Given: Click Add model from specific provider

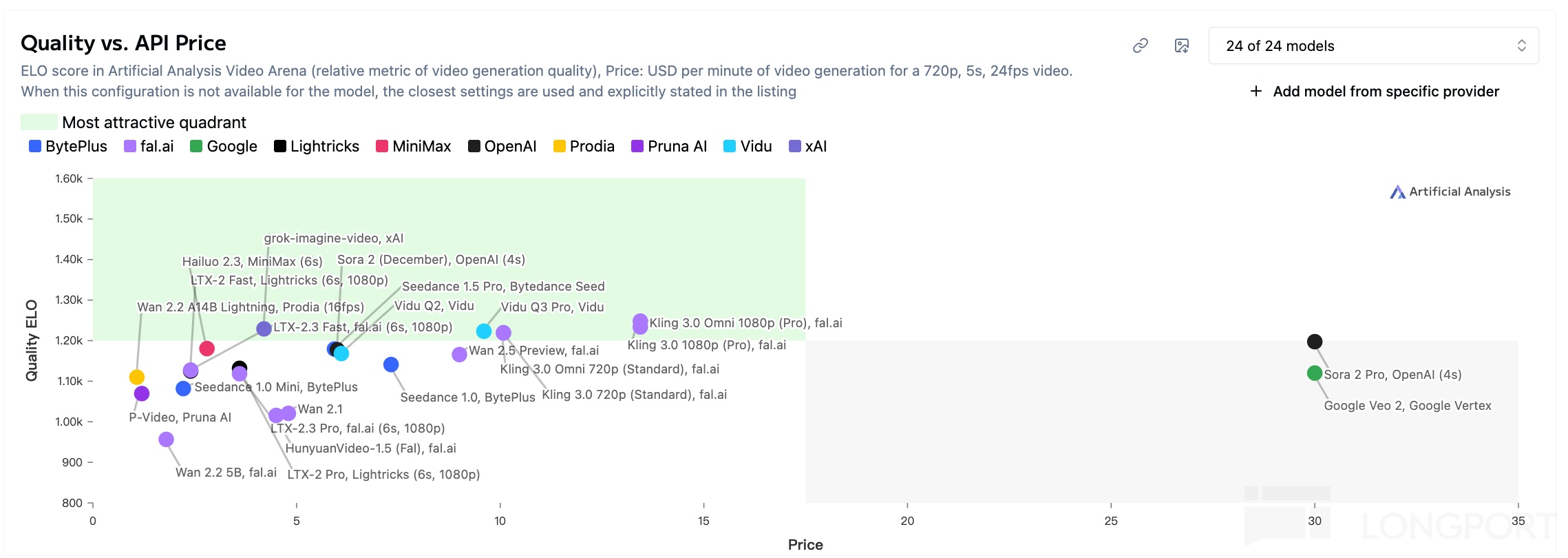Looking at the screenshot, I should [x=1386, y=92].
